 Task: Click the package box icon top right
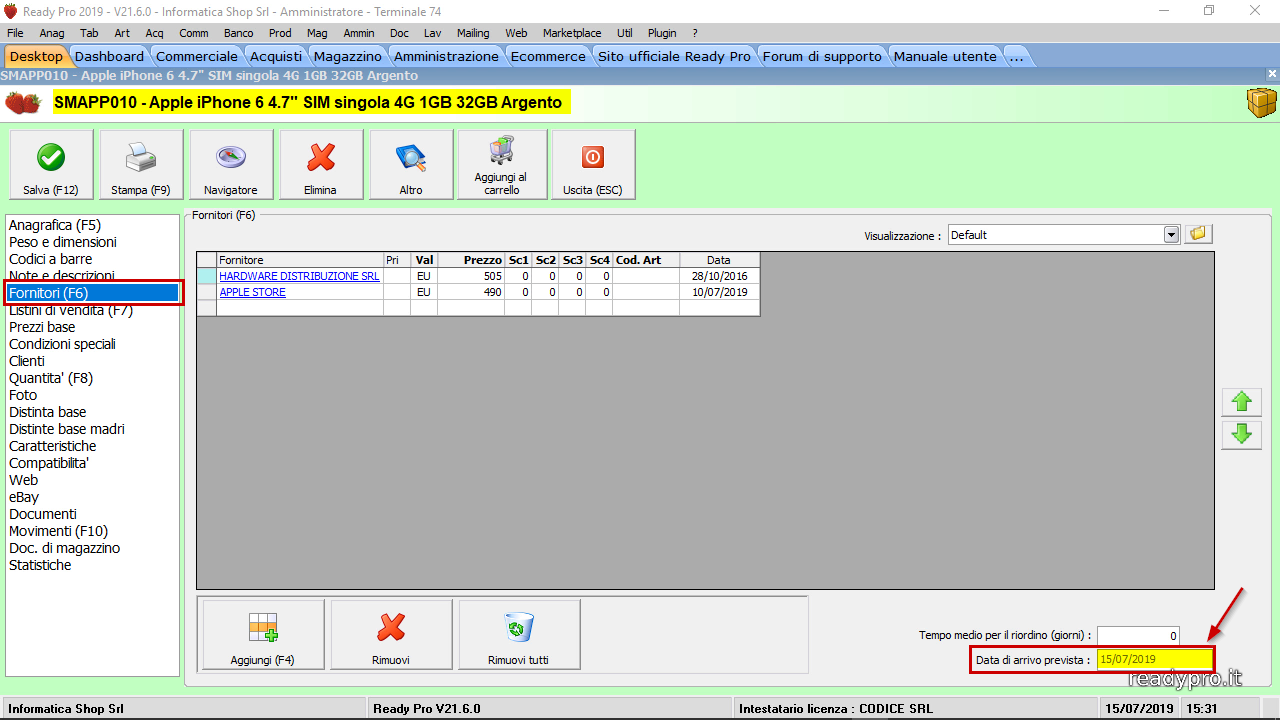pyautogui.click(x=1261, y=102)
